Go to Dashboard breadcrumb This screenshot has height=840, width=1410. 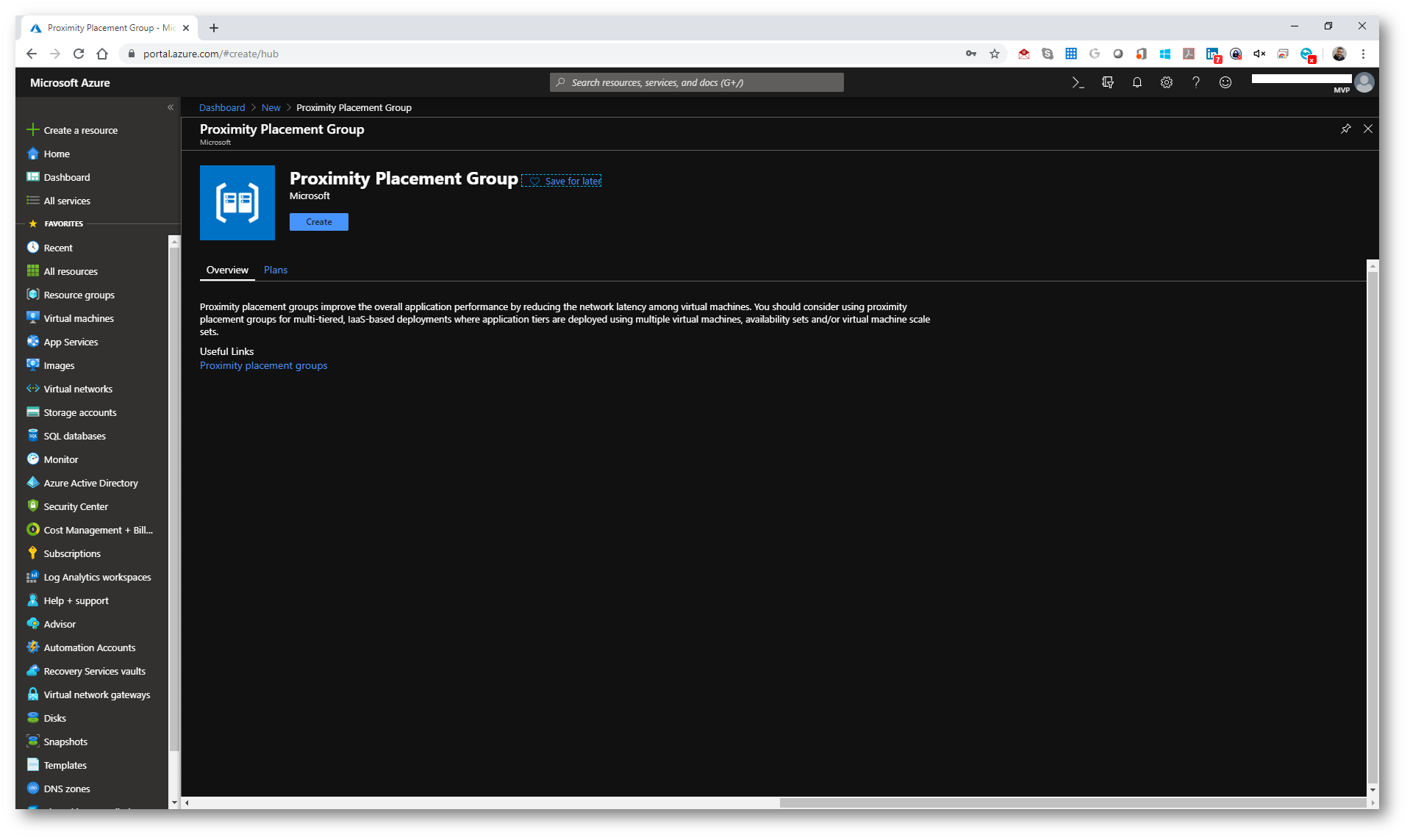(x=222, y=107)
